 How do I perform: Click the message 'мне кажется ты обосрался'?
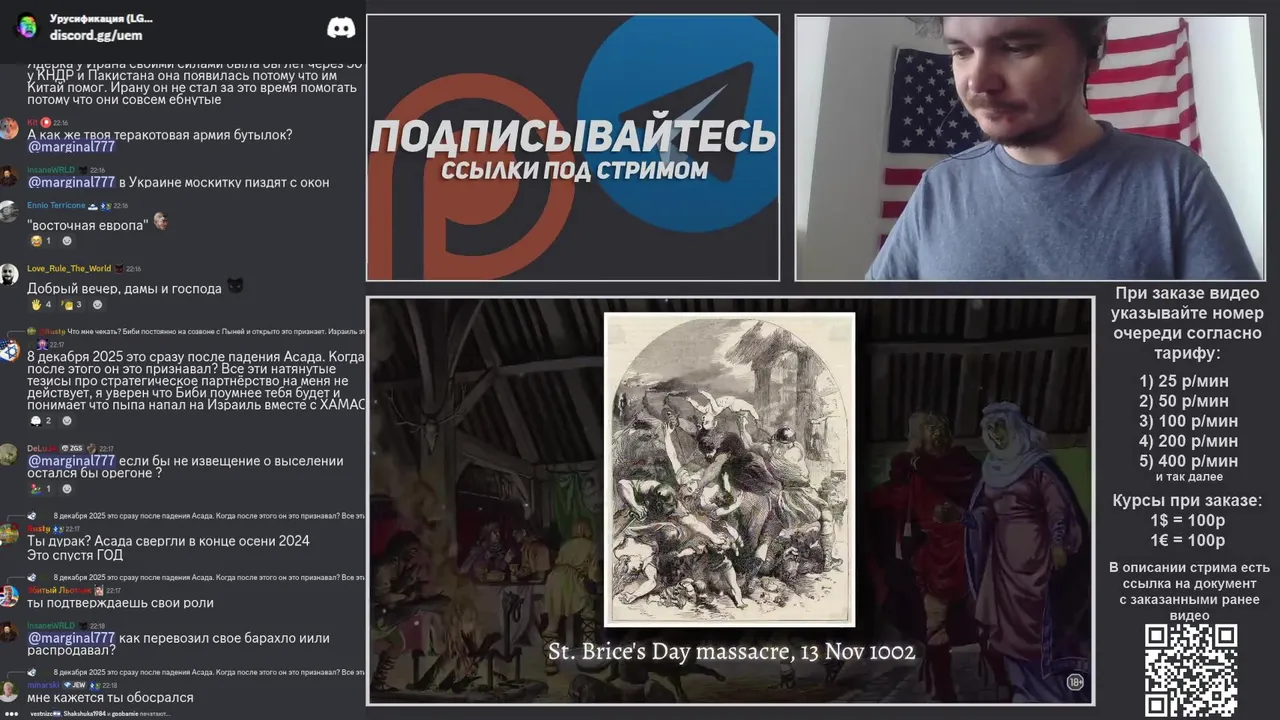click(110, 698)
